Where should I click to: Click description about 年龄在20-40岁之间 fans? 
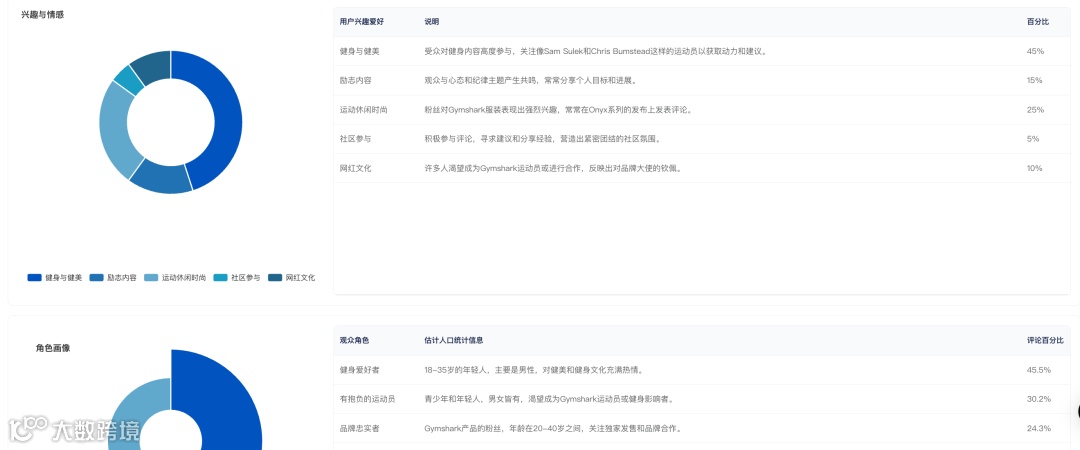pos(553,428)
